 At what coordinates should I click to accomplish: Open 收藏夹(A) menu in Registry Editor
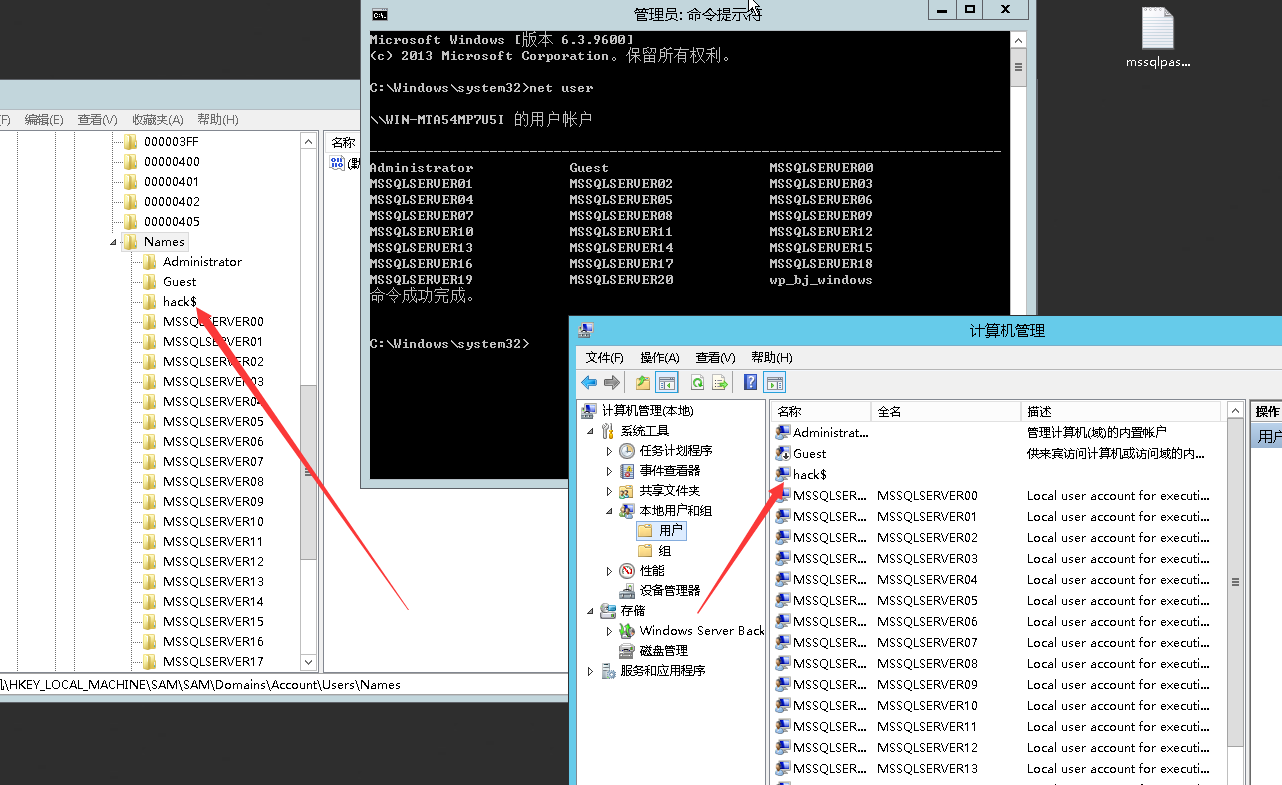[158, 119]
